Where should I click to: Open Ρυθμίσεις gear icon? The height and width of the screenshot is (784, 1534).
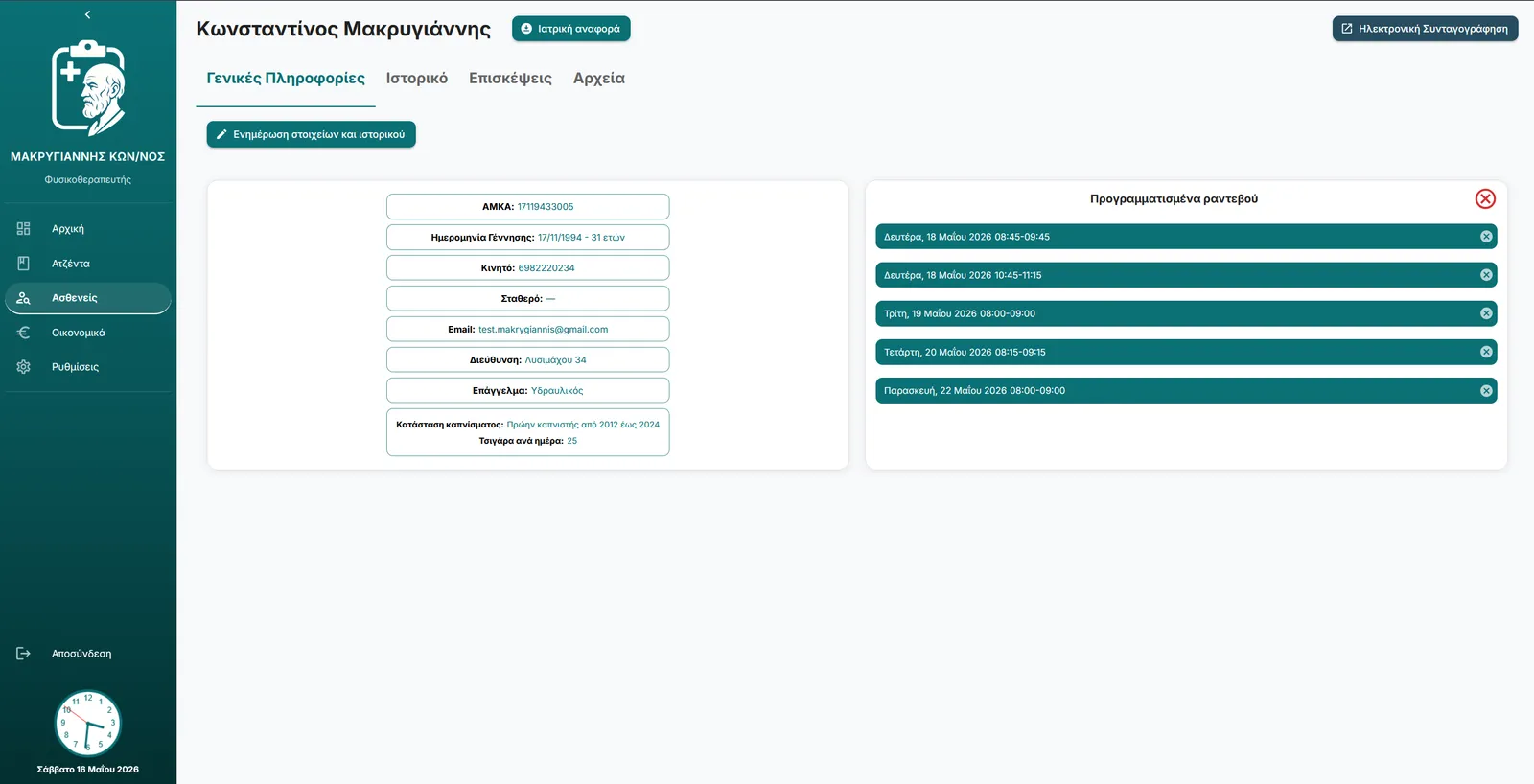pyautogui.click(x=24, y=367)
